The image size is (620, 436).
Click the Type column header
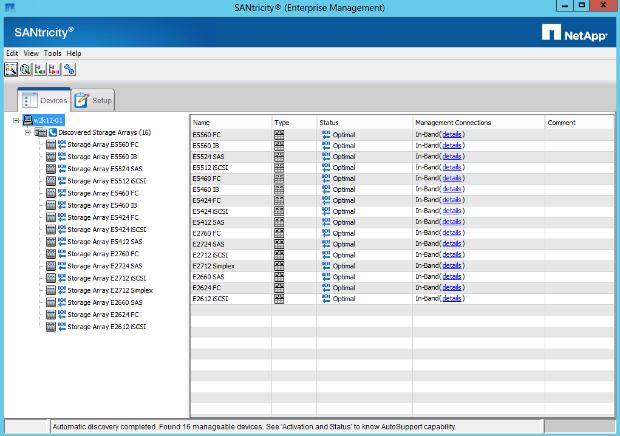click(x=294, y=123)
